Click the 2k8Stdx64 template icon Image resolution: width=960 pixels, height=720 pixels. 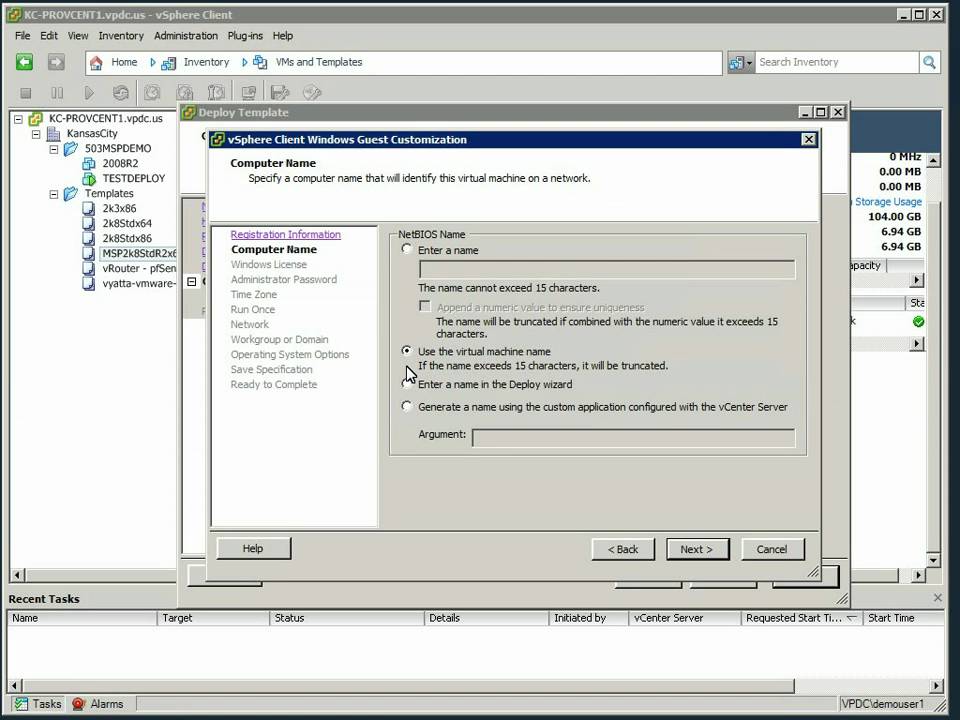coord(89,223)
